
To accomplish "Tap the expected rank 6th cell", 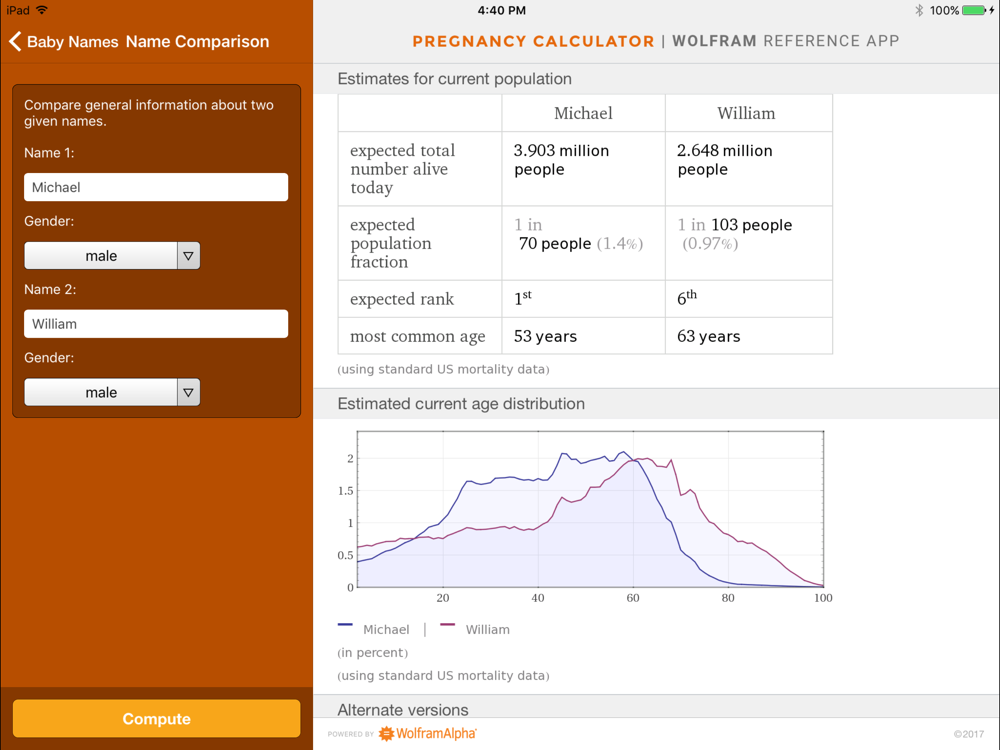I will [x=749, y=298].
